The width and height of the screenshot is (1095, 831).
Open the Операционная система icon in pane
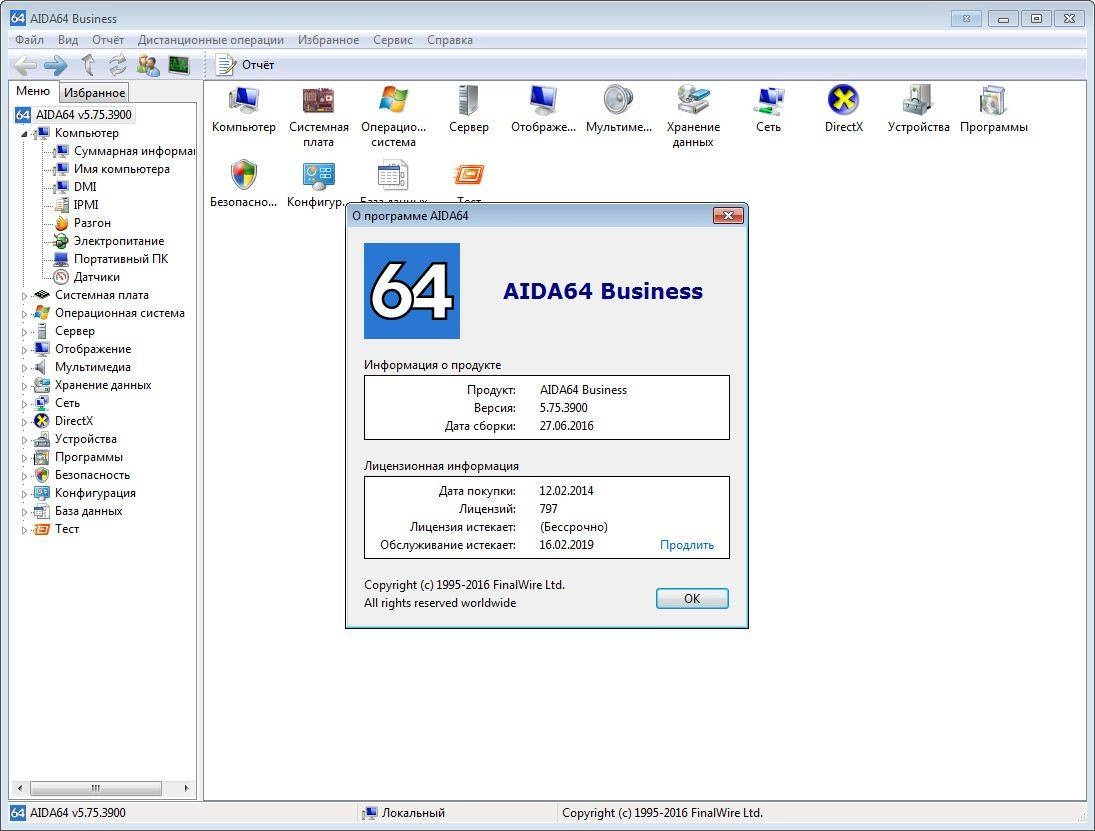[393, 116]
